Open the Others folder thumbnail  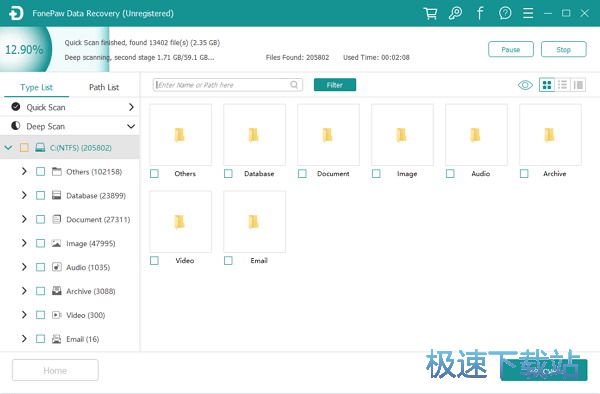point(180,135)
